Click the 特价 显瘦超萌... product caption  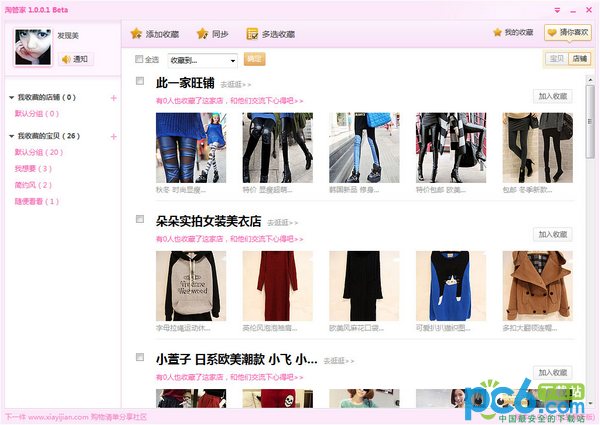267,190
